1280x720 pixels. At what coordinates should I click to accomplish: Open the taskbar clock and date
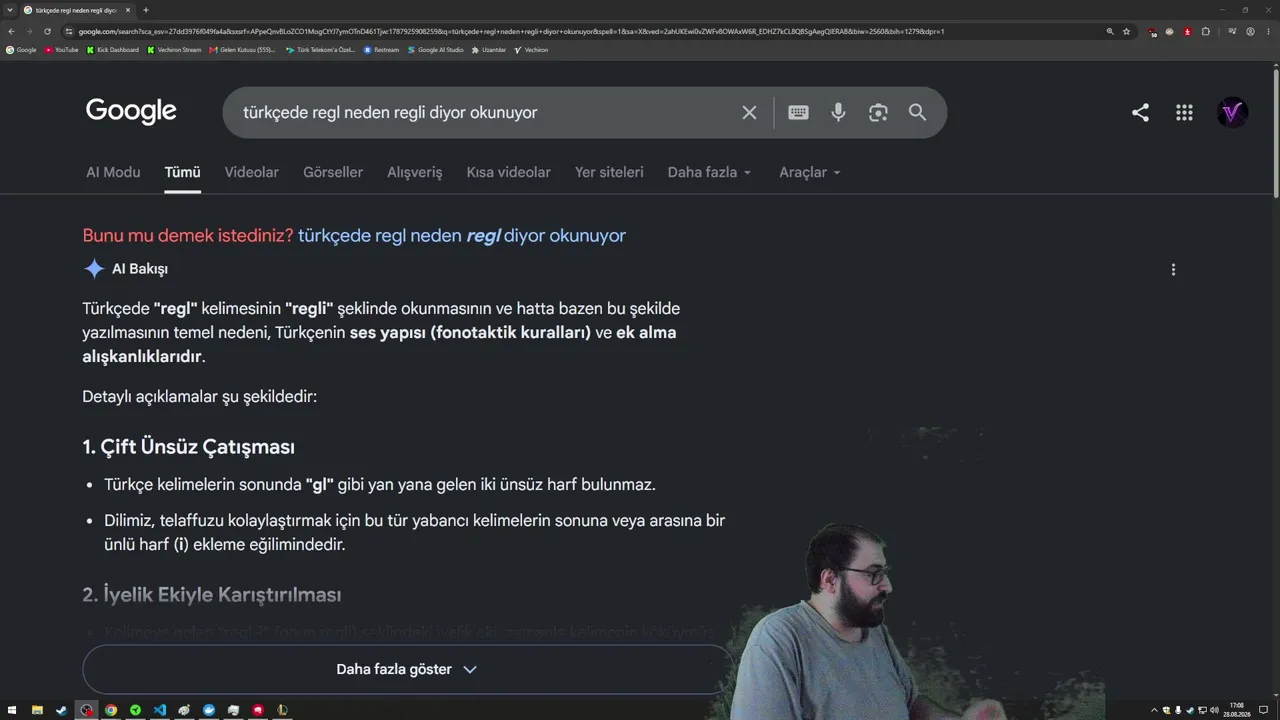[x=1237, y=710]
